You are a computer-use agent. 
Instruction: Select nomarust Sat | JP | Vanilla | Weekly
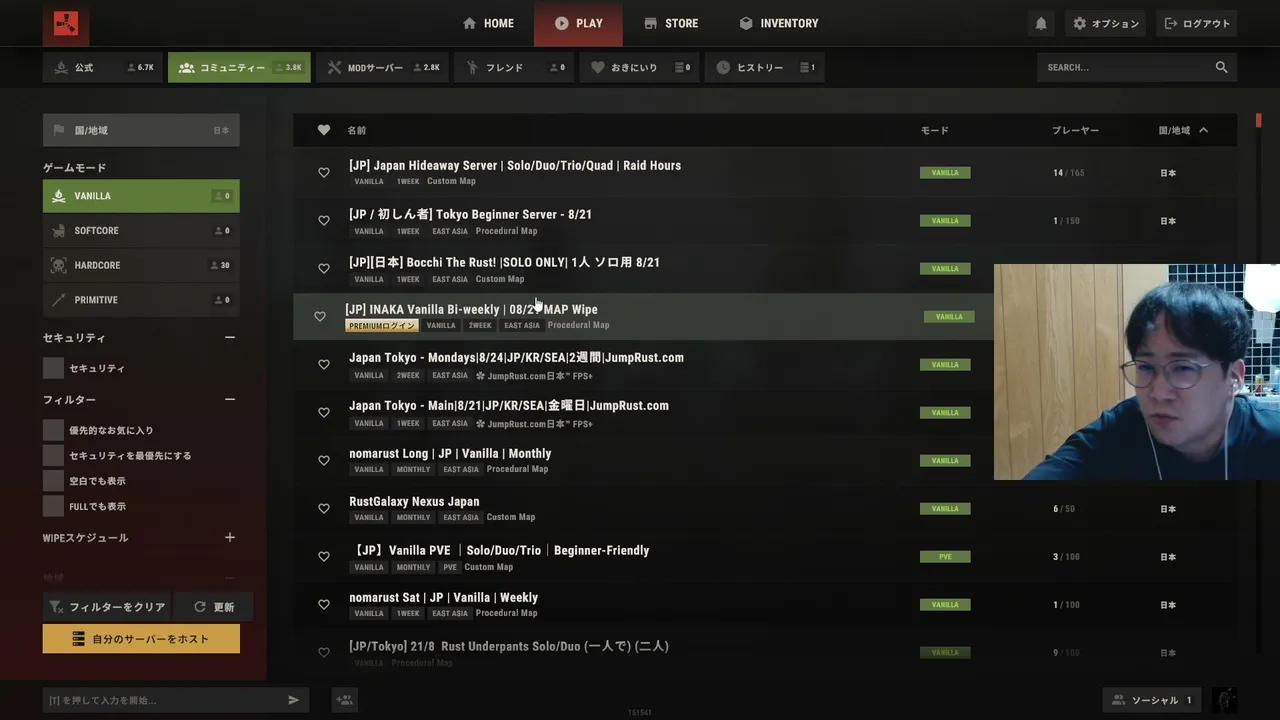click(x=443, y=598)
